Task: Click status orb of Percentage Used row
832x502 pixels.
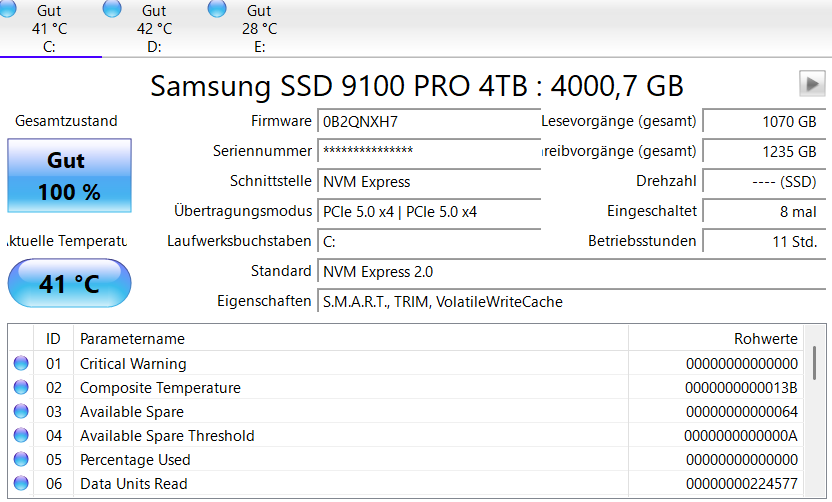Action: click(x=21, y=459)
